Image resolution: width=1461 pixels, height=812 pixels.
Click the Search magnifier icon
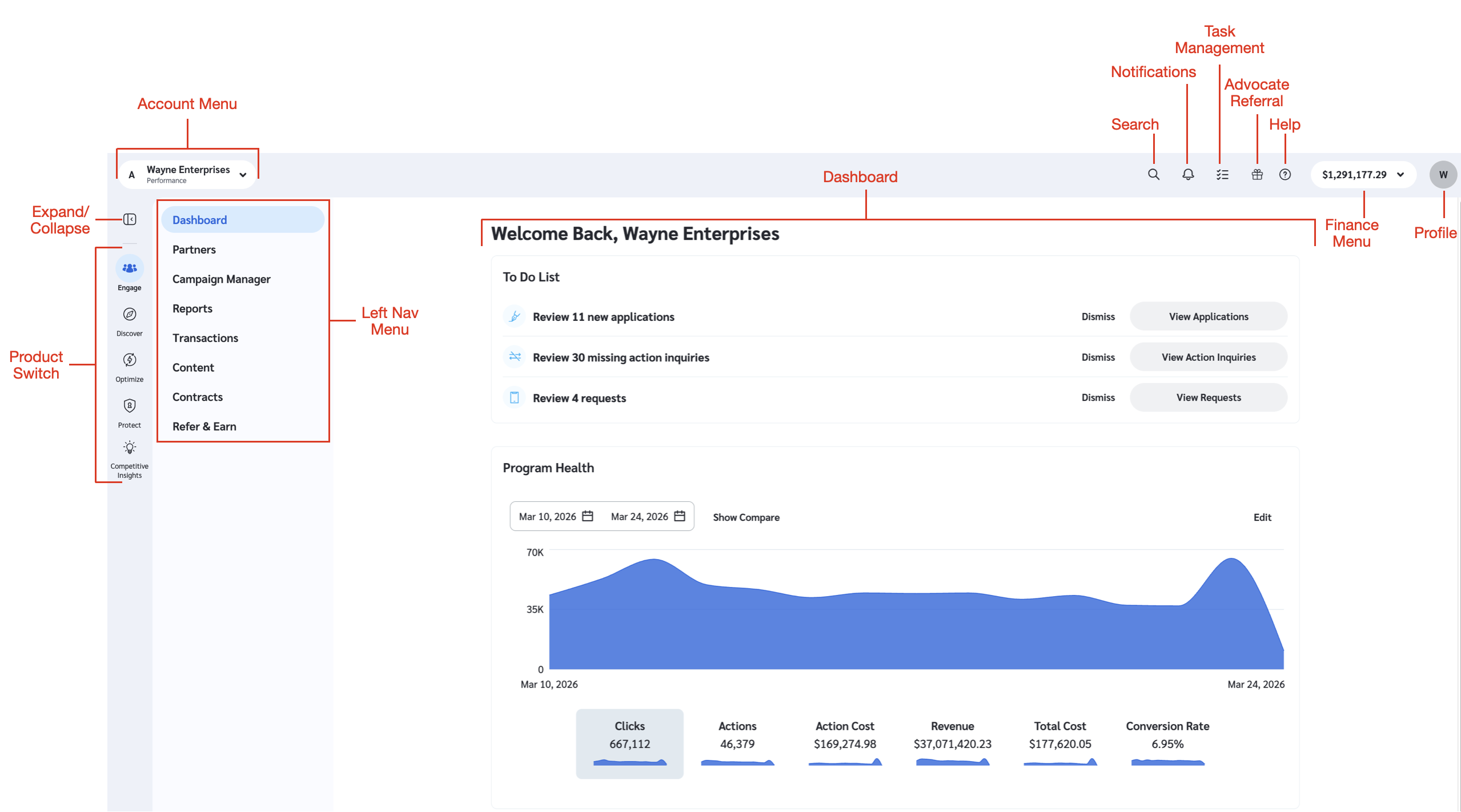point(1153,175)
